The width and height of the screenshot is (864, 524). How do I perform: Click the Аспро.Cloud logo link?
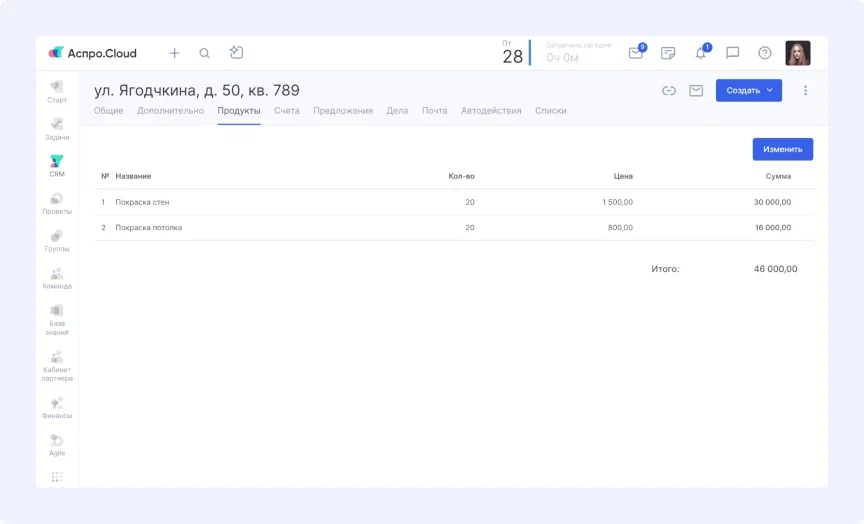pyautogui.click(x=93, y=53)
